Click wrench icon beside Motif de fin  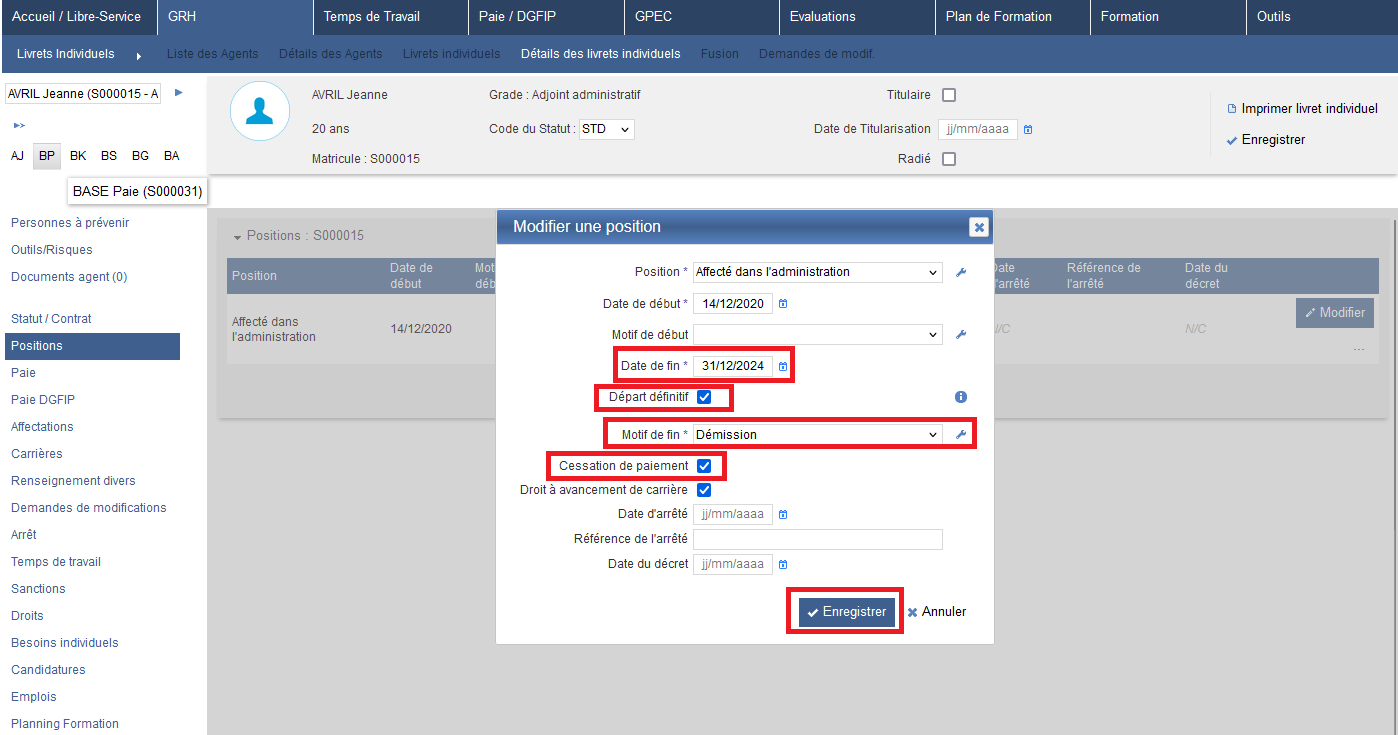[961, 434]
